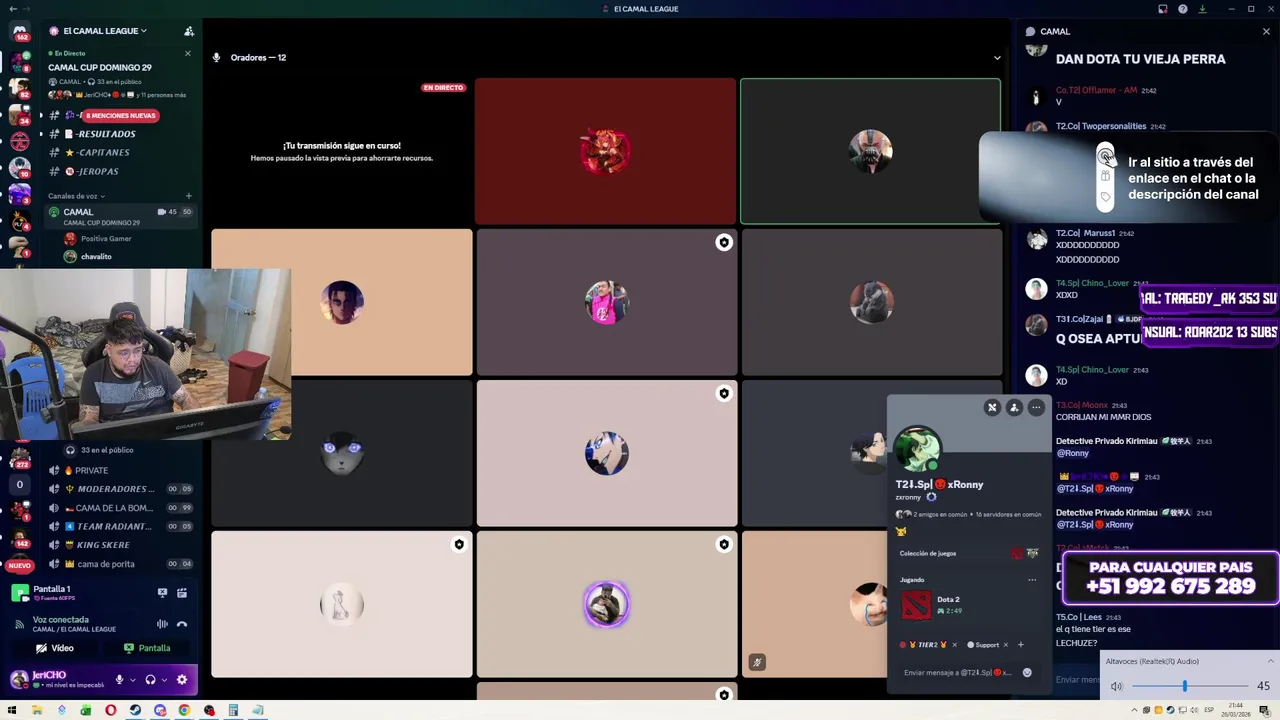The image size is (1280, 720).
Task: Click the EN DIRECTO stream tile
Action: (x=342, y=152)
